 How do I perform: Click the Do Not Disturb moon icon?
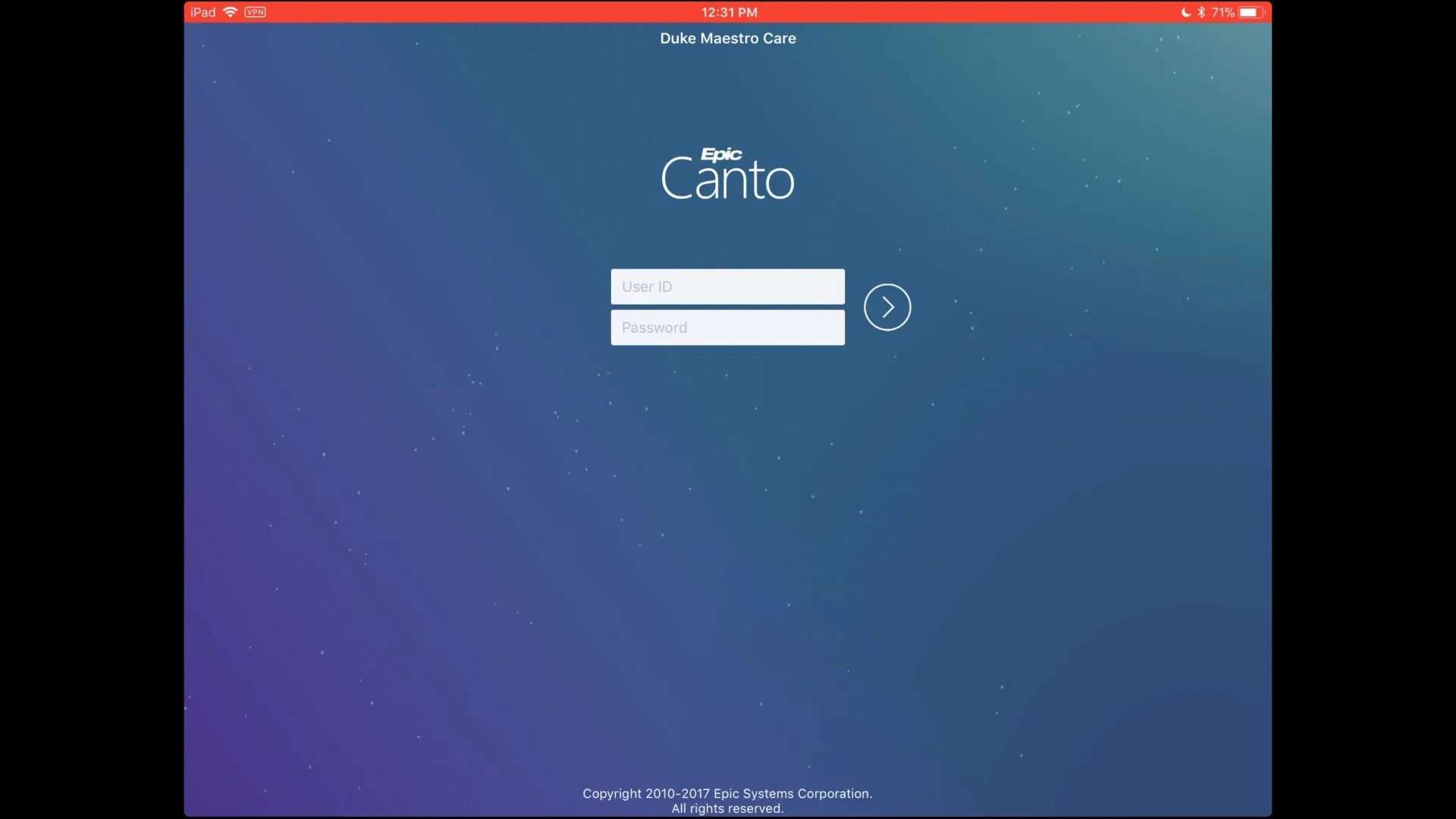(x=1185, y=12)
